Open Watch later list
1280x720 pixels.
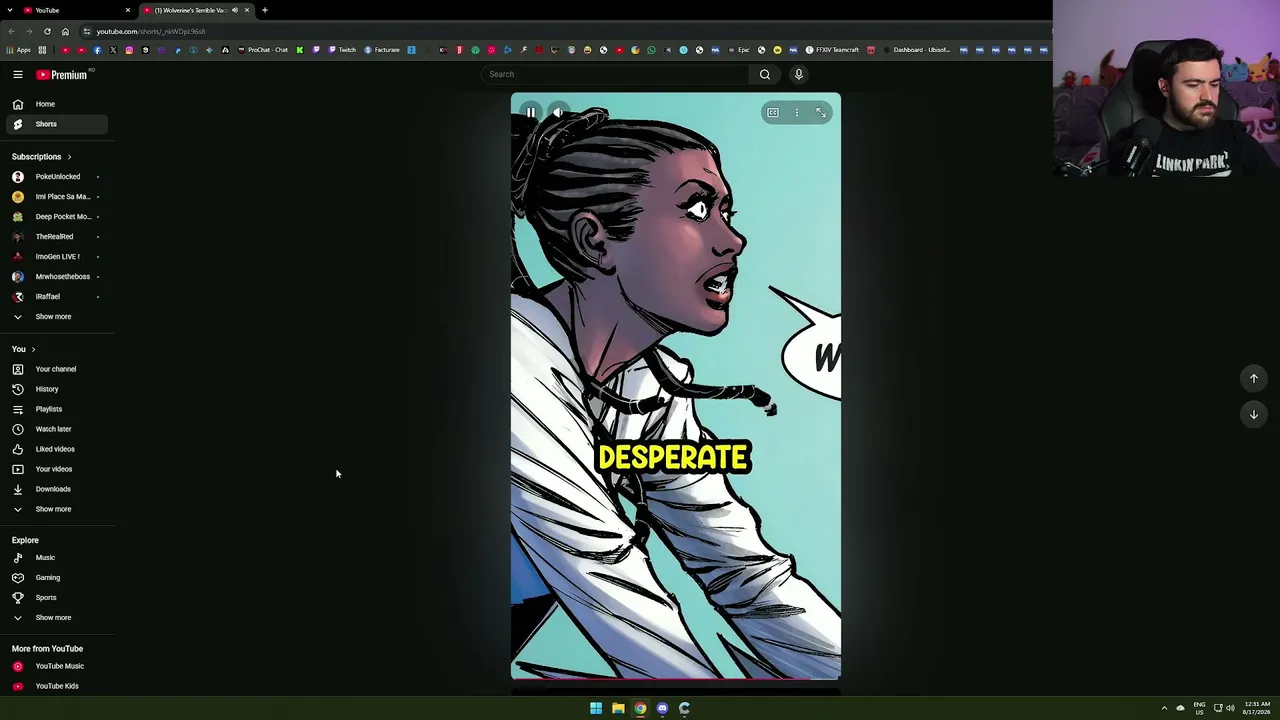55,429
